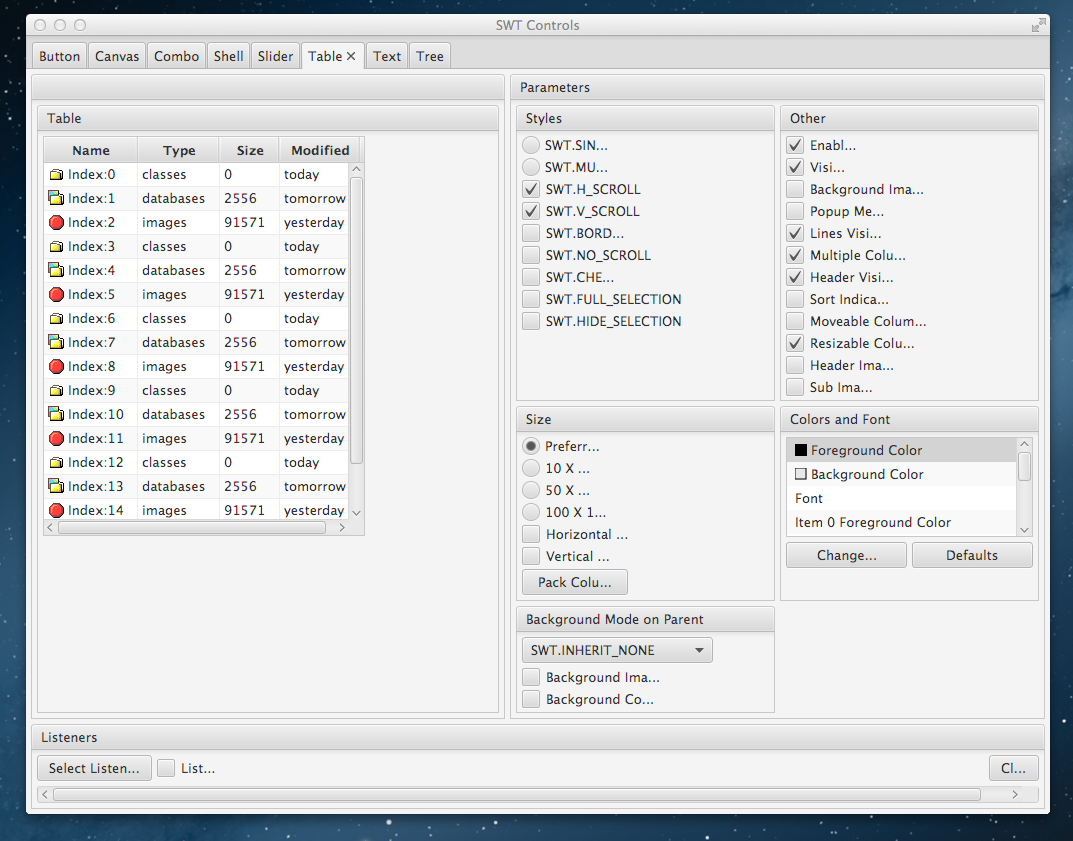
Task: Click the open folder icon beside Index:4
Action: [56, 270]
